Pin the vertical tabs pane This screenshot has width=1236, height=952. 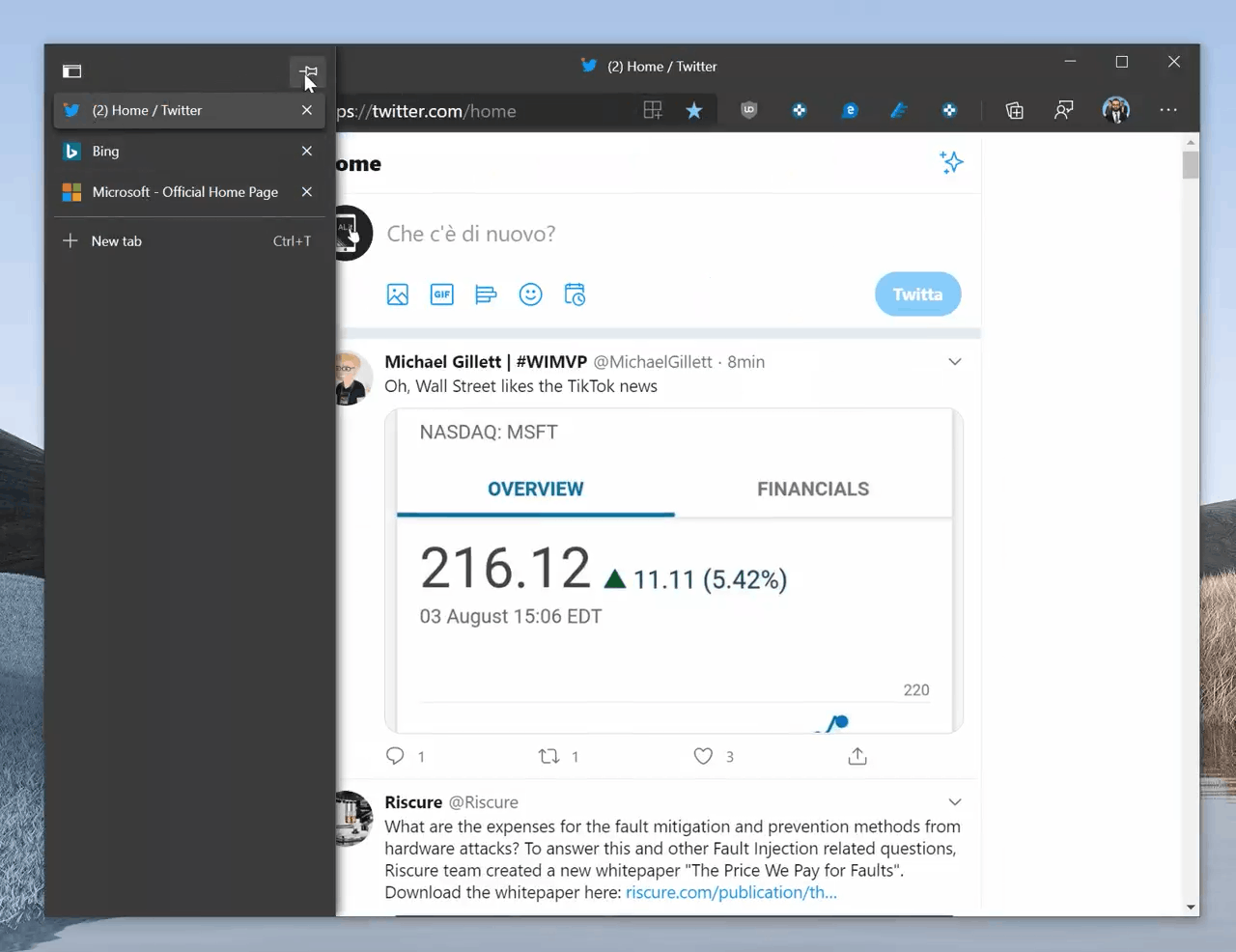pos(308,71)
